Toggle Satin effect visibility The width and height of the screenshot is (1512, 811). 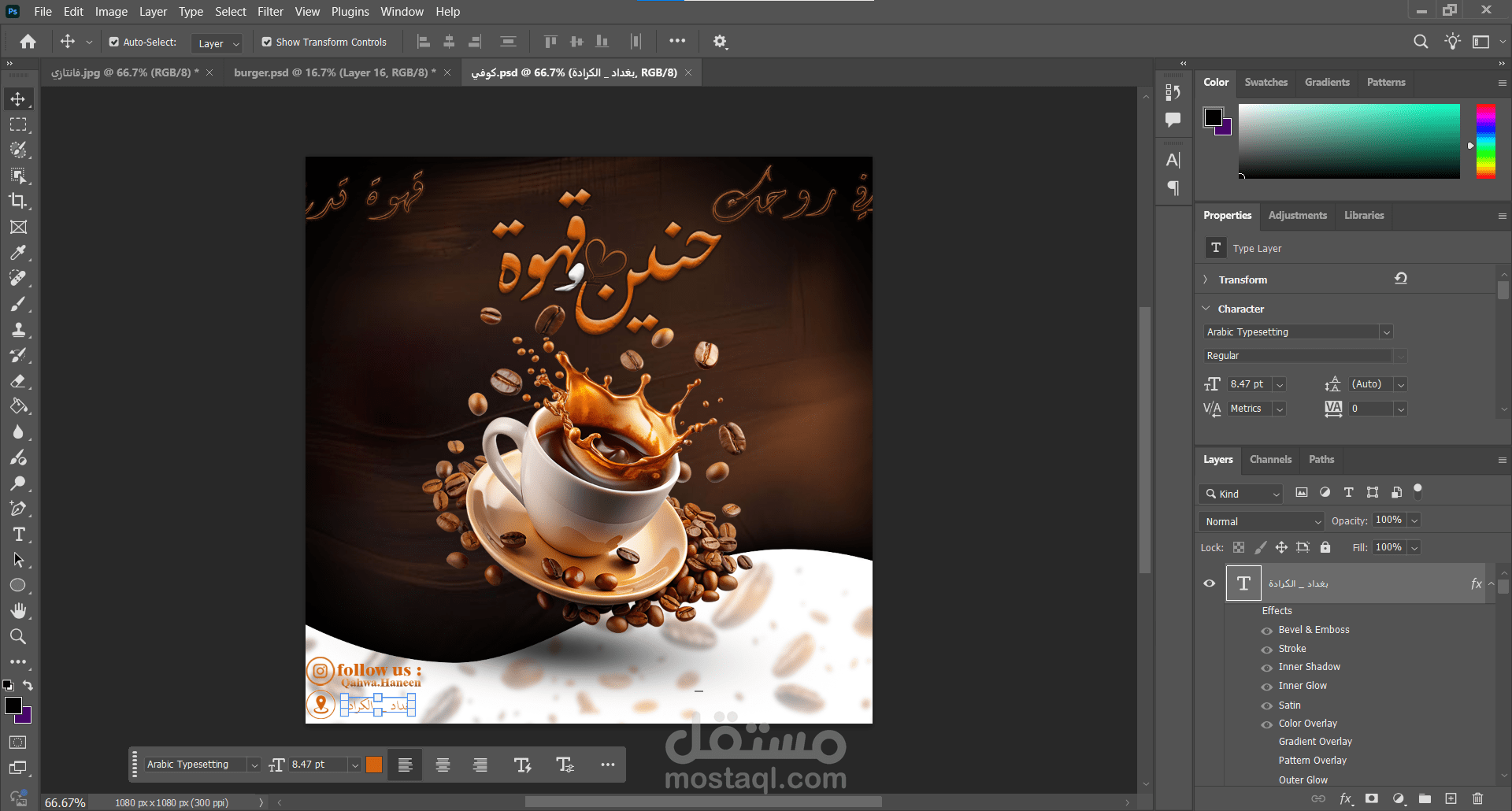coord(1267,706)
